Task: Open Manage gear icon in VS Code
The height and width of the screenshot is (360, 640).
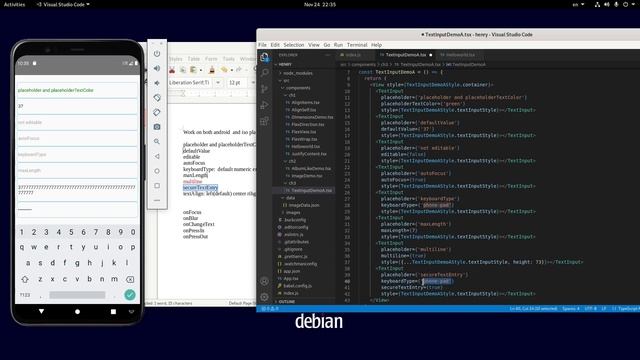Action: pyautogui.click(x=264, y=297)
